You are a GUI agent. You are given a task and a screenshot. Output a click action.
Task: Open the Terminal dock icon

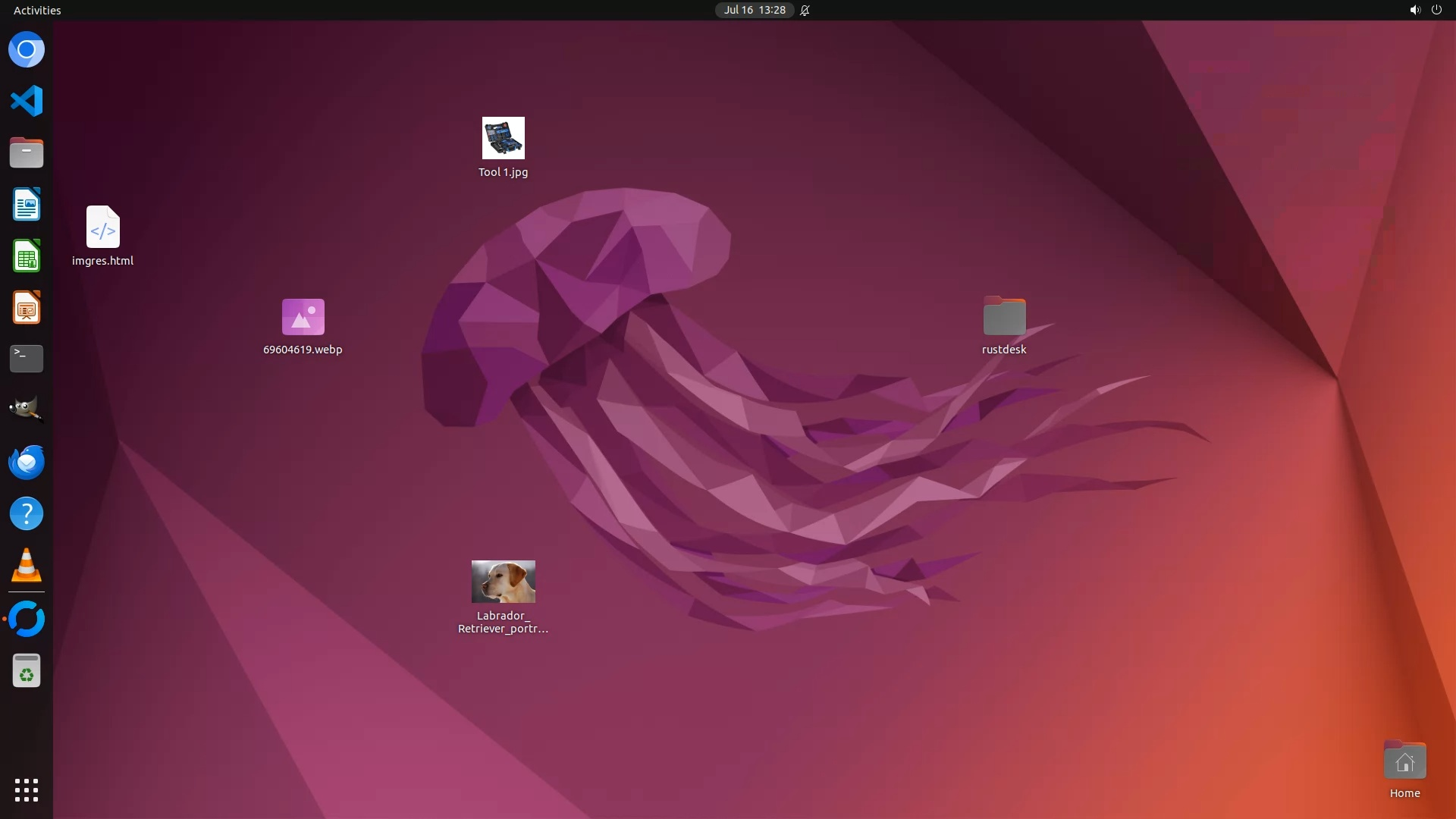27,359
